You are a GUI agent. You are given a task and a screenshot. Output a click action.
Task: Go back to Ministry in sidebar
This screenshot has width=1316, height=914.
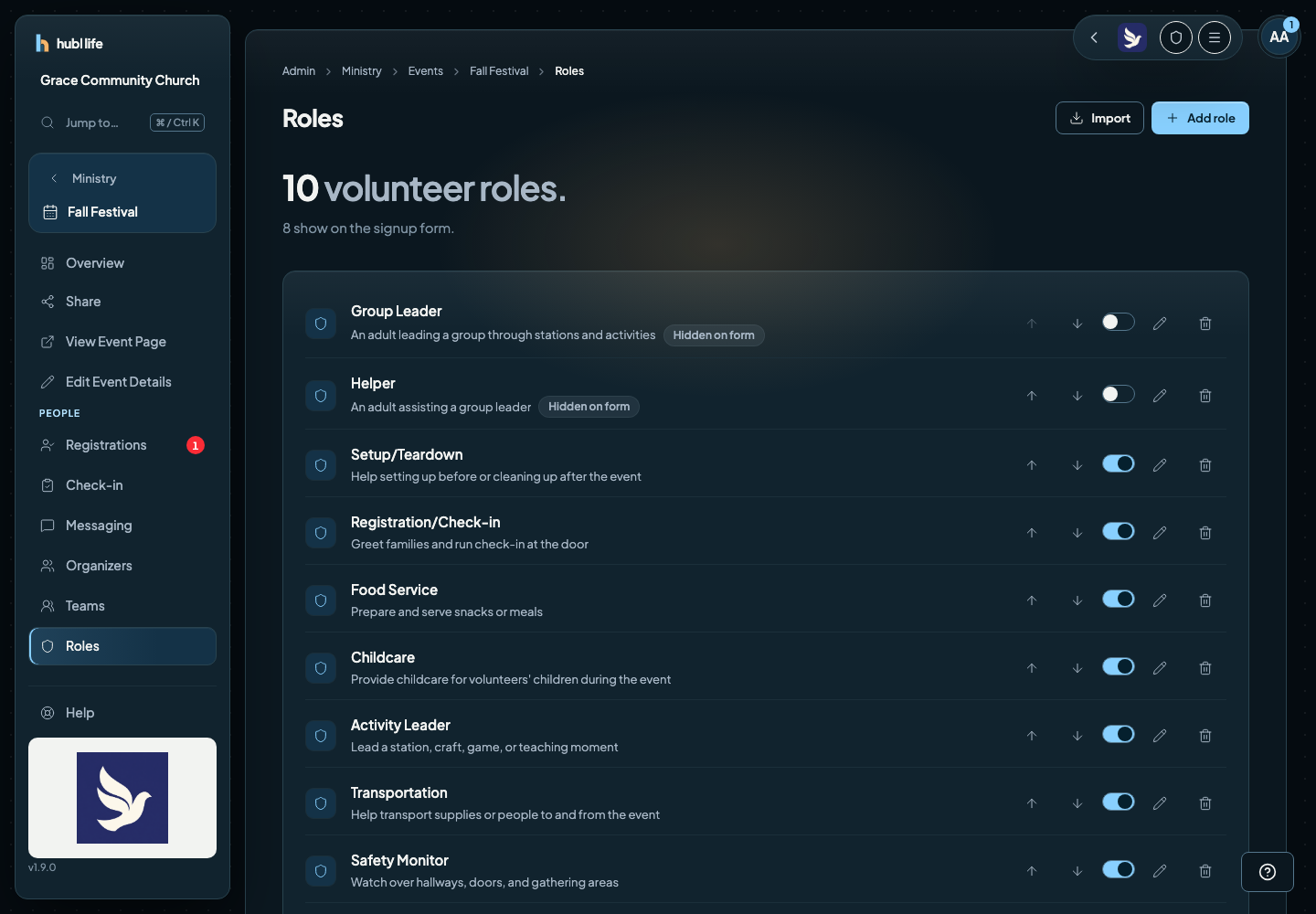point(122,178)
